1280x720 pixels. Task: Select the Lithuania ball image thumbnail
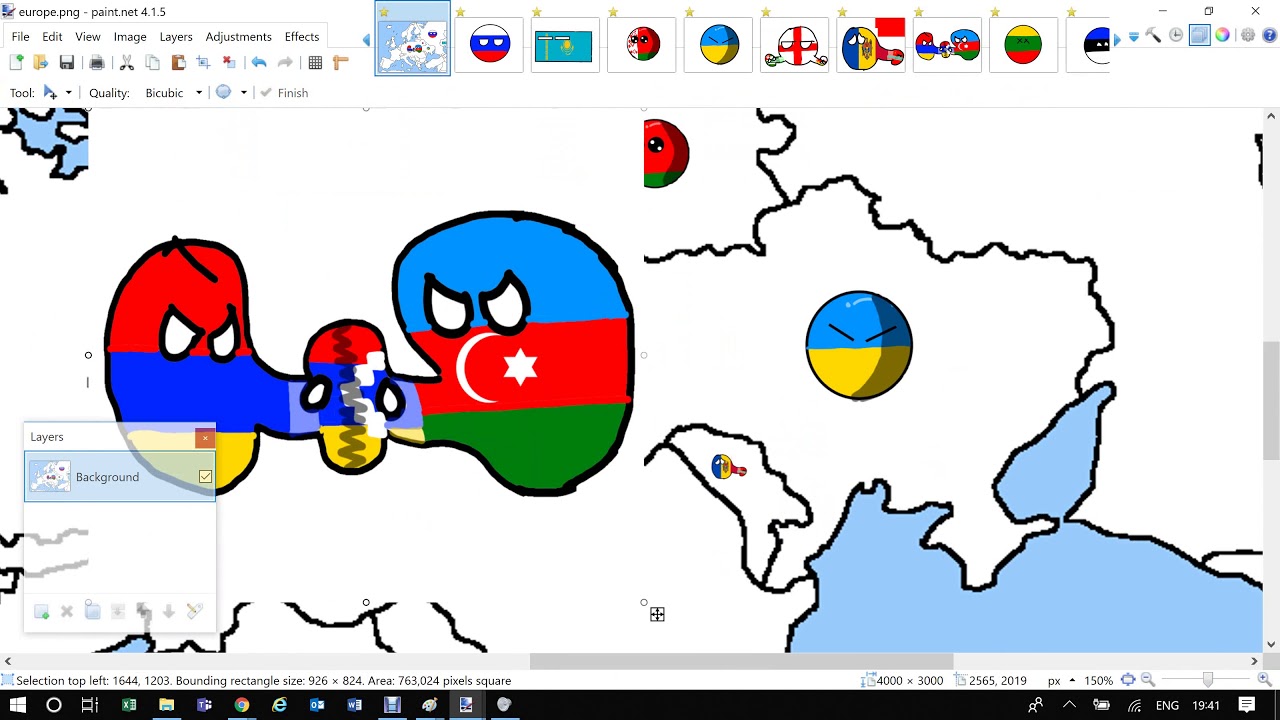(x=1023, y=45)
